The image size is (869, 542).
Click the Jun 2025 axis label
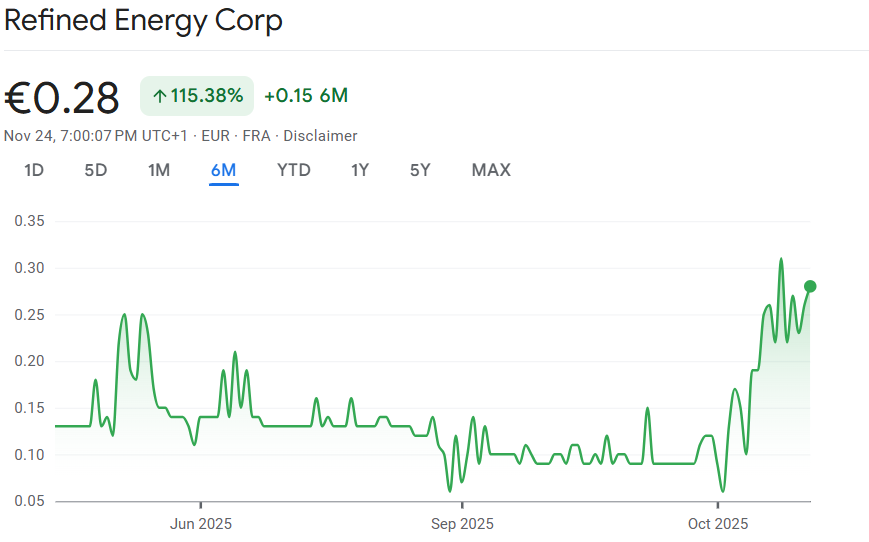[x=201, y=523]
